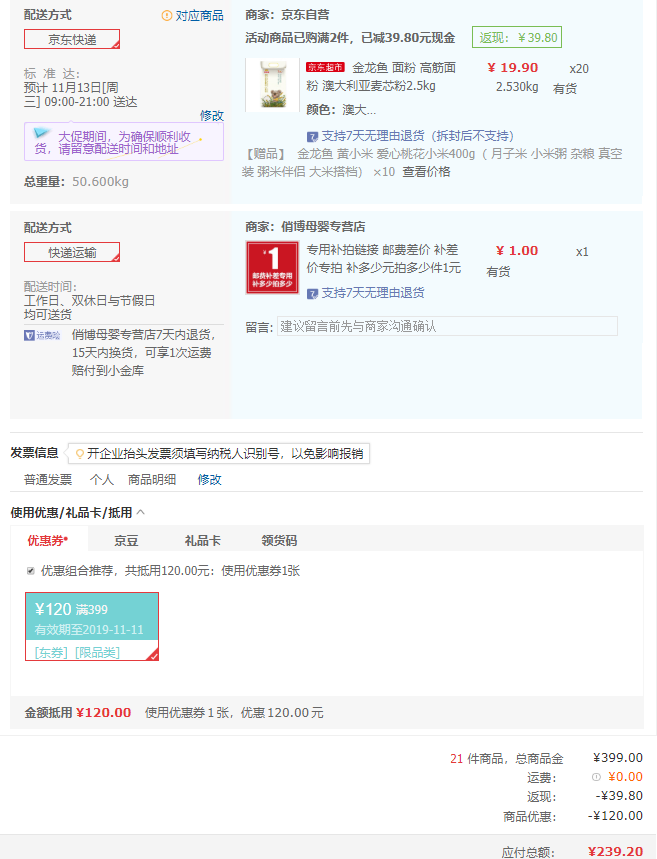The width and height of the screenshot is (657, 859).
Task: Click the 总重量 50.600kg text
Action: click(x=76, y=182)
